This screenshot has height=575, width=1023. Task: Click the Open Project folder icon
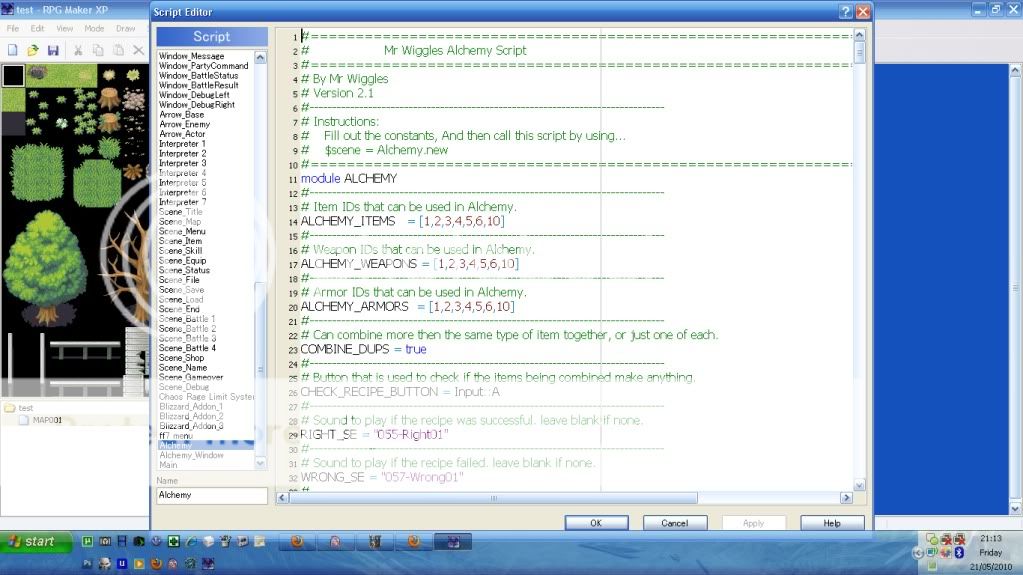pyautogui.click(x=33, y=50)
